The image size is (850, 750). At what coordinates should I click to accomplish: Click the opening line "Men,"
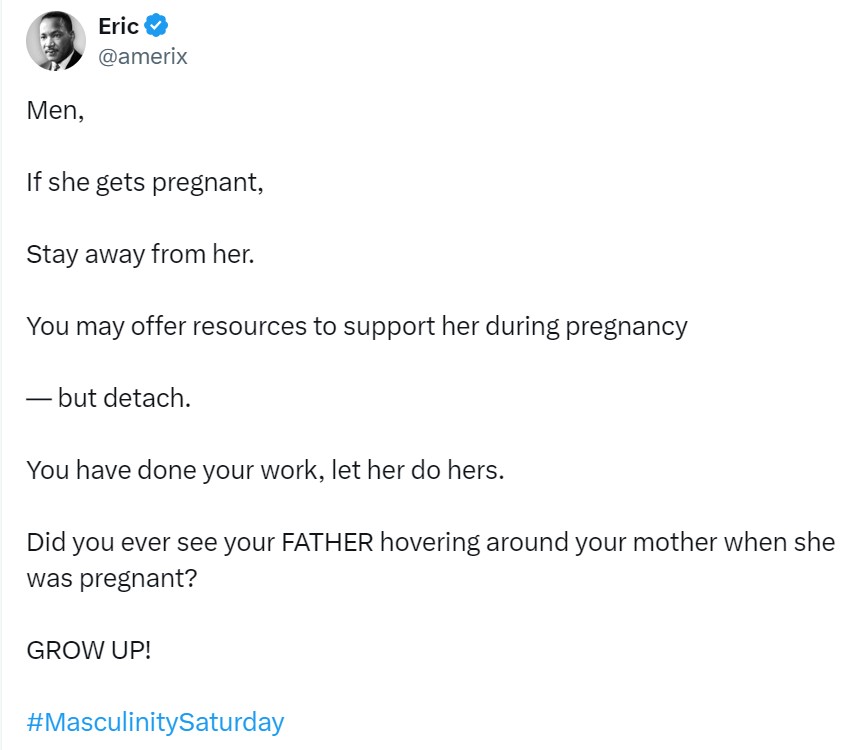point(55,111)
